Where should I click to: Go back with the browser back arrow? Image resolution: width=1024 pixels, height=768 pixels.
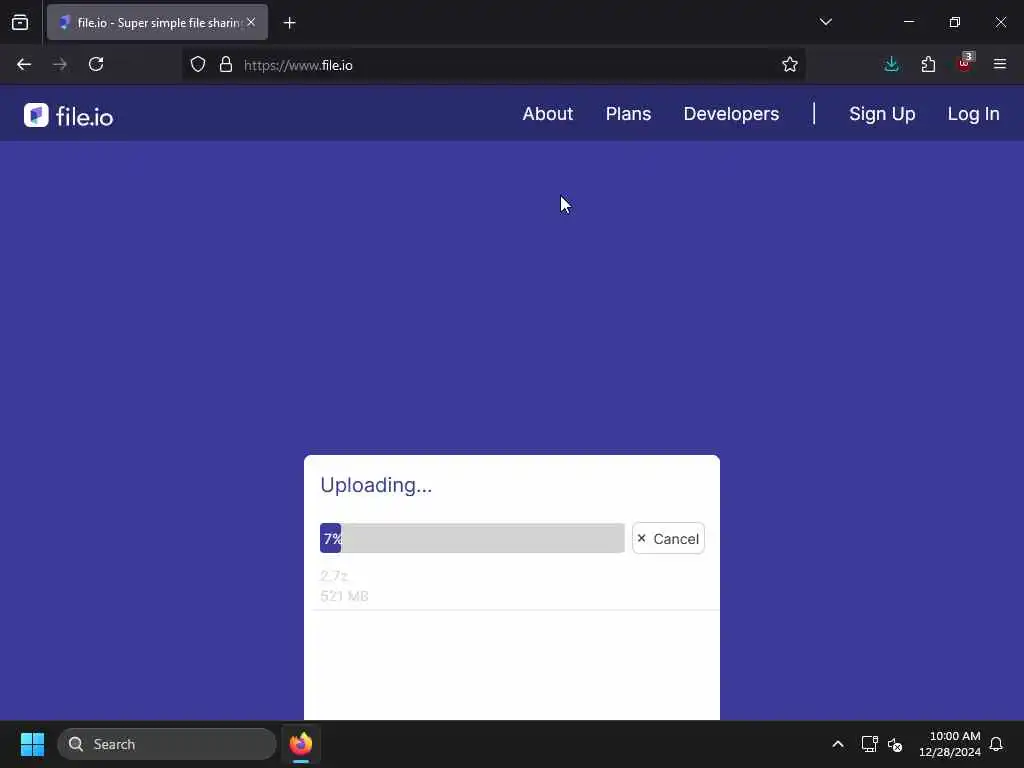24,65
